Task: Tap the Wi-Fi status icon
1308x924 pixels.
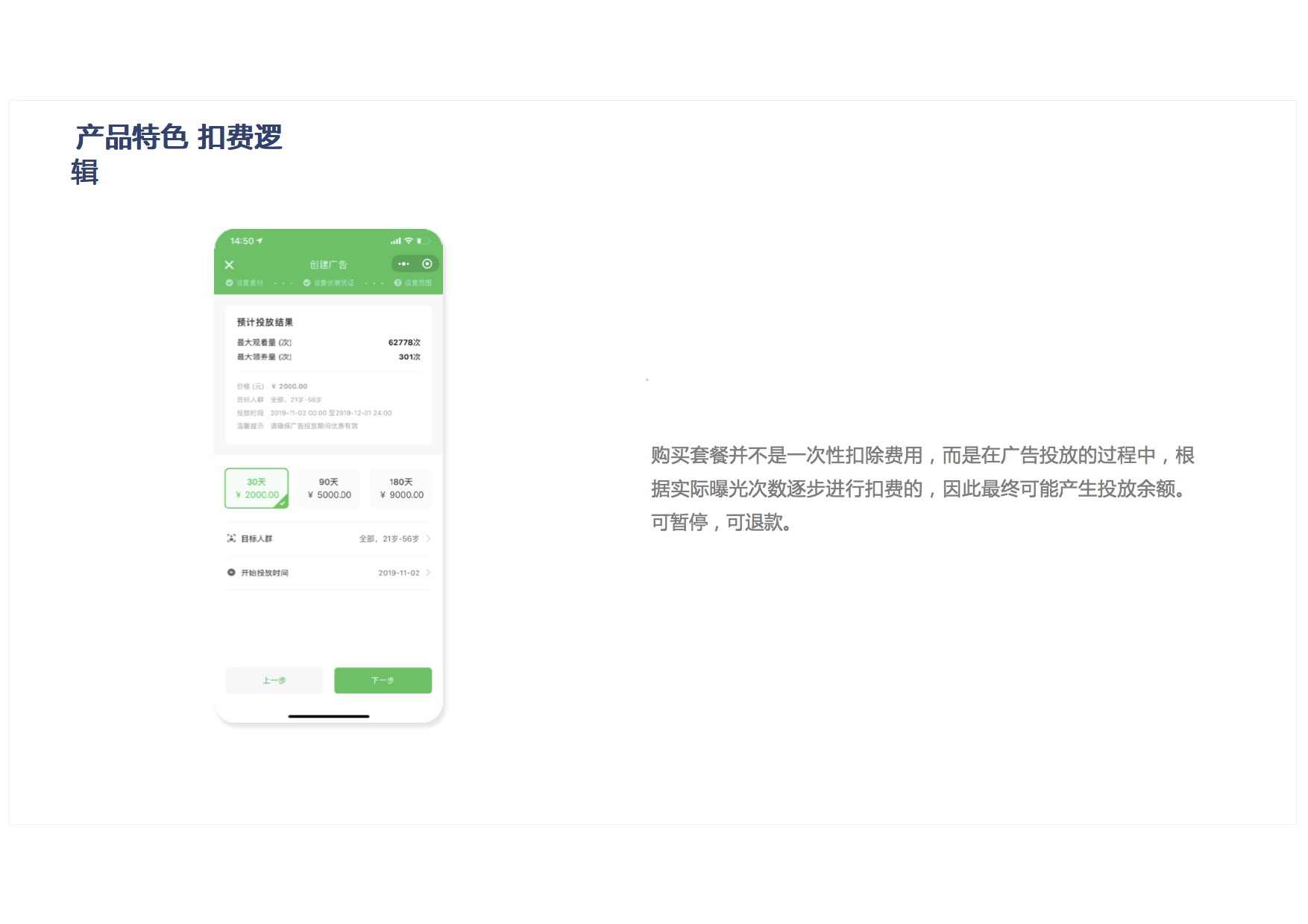Action: [409, 241]
